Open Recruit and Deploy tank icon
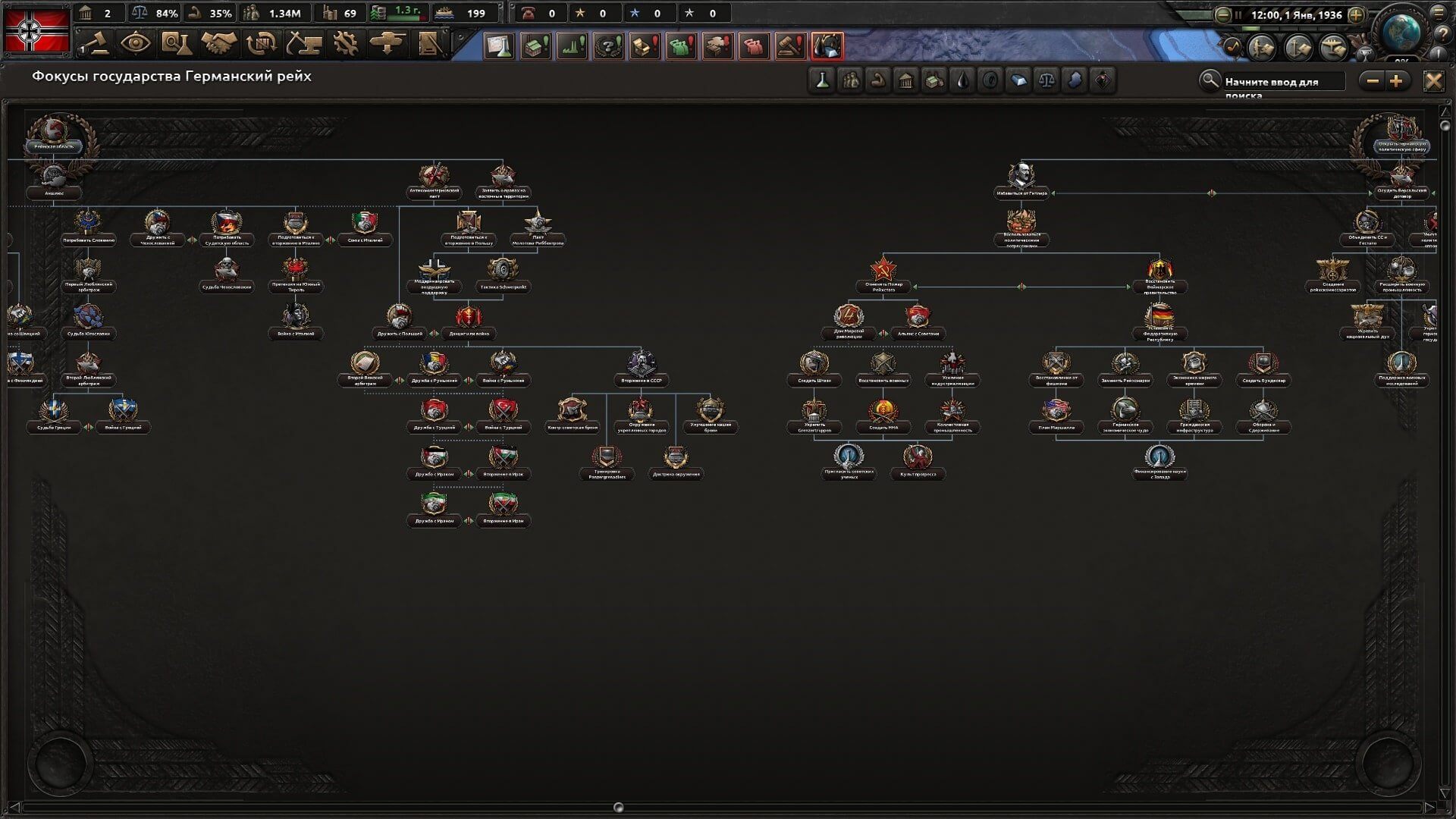Image resolution: width=1456 pixels, height=819 pixels. (388, 44)
